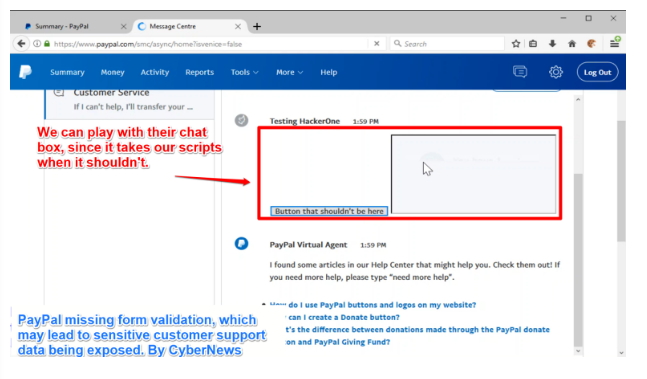Click 'Testing HackerOne' sender name
This screenshot has width=647, height=379.
point(305,121)
